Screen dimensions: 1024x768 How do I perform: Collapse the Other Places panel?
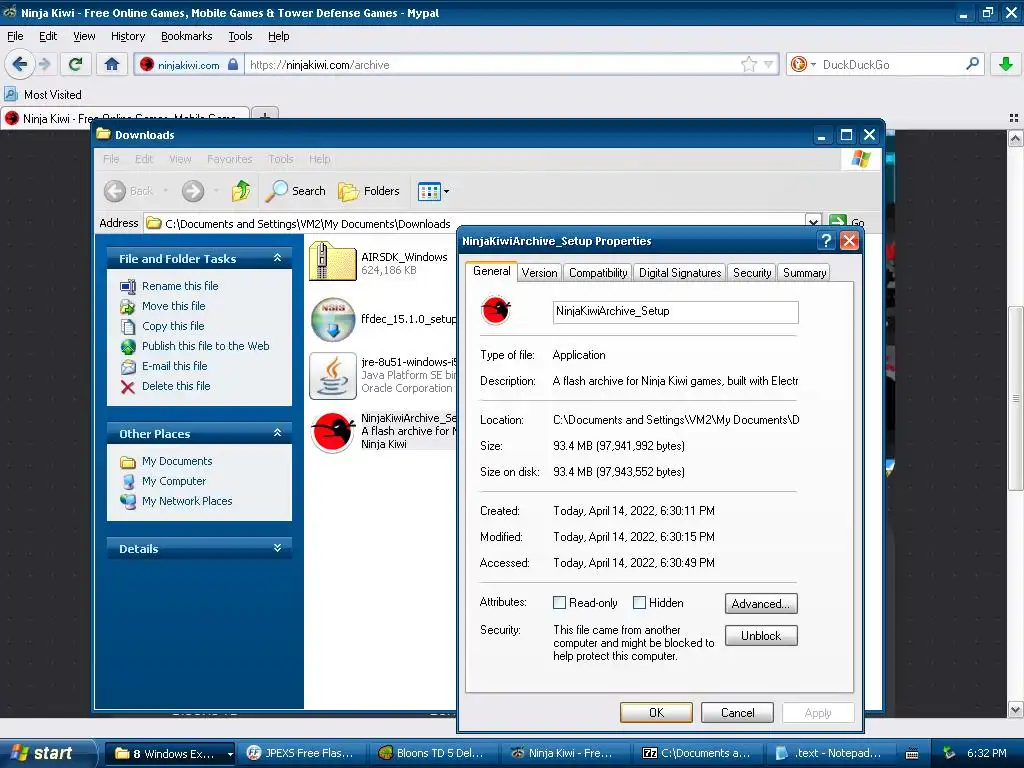coord(278,433)
